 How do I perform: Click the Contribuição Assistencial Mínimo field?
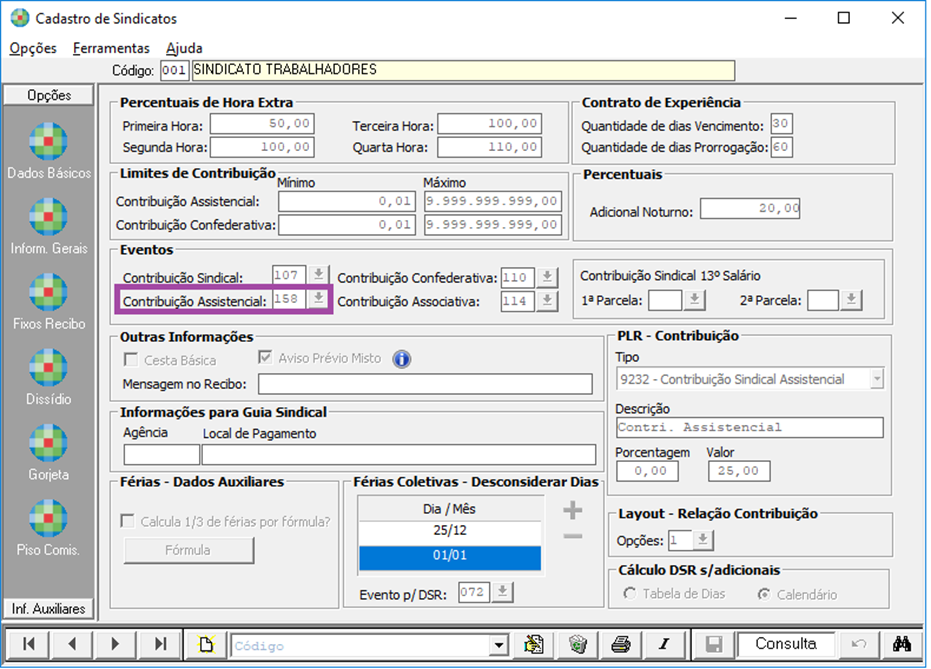(x=346, y=202)
